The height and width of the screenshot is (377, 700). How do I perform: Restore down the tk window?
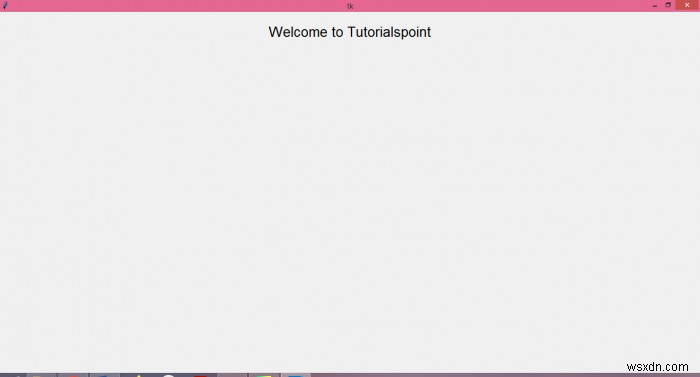pos(668,5)
